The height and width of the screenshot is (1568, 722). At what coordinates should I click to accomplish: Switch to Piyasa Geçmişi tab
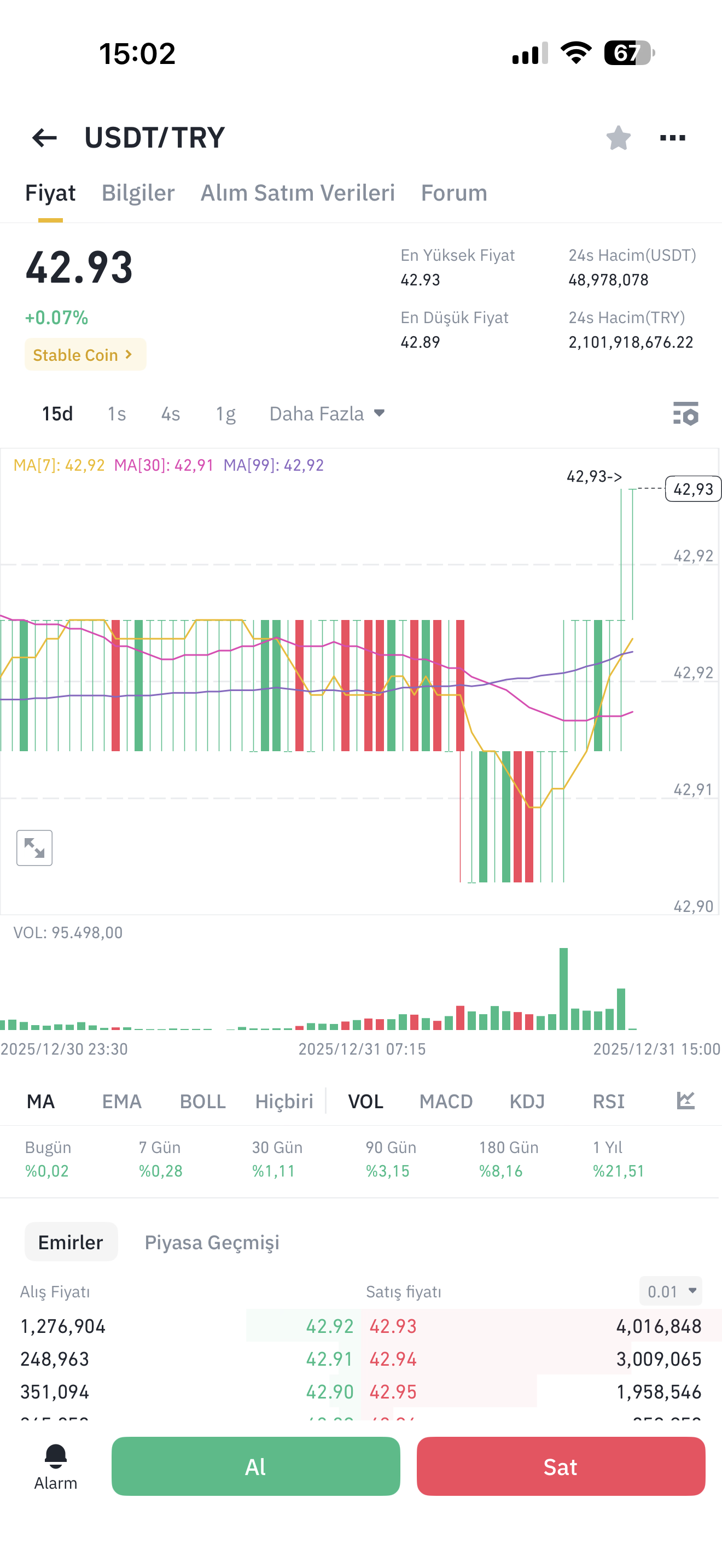click(x=212, y=1242)
